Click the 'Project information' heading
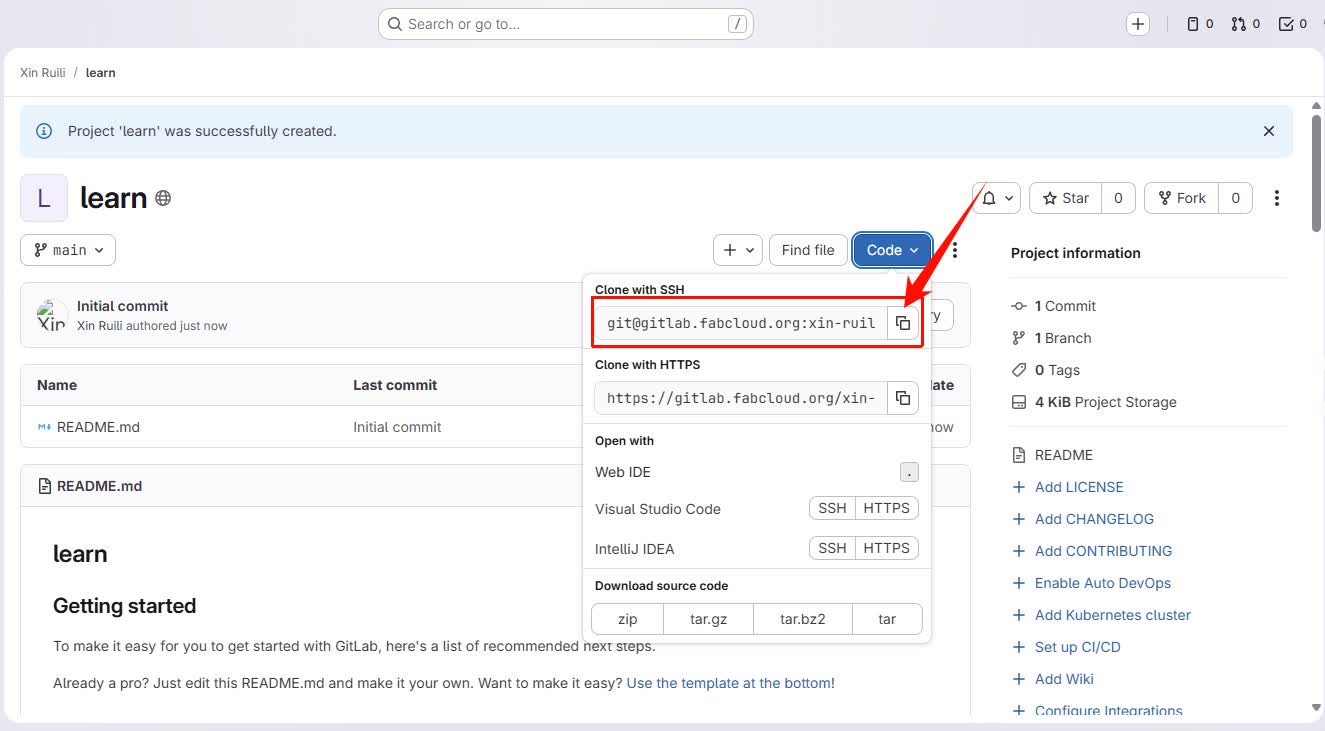 click(x=1076, y=253)
